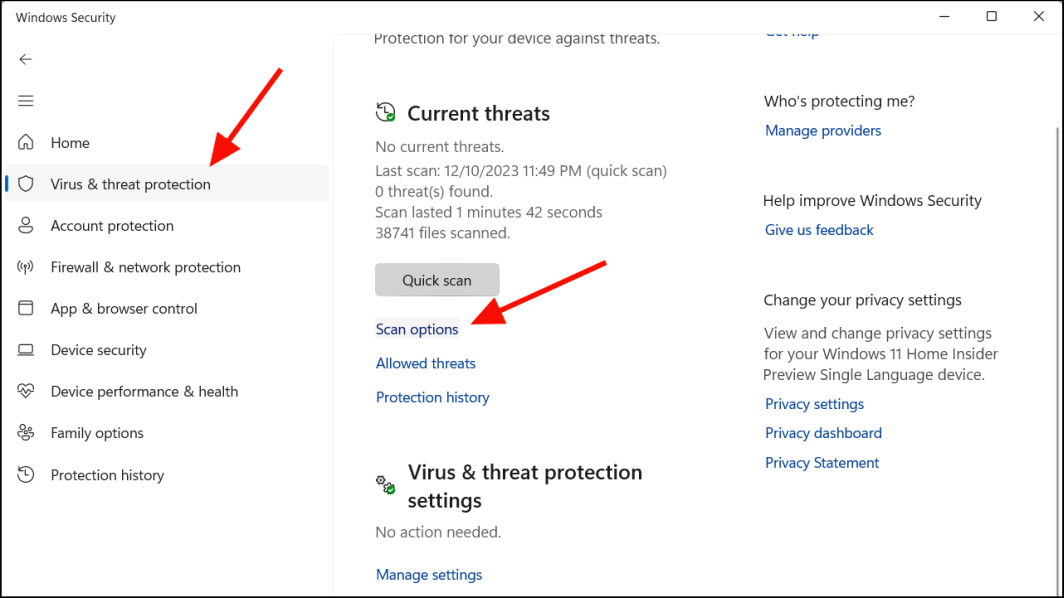Screen dimensions: 1064x598
Task: Open the Manage providers link
Action: coord(823,131)
